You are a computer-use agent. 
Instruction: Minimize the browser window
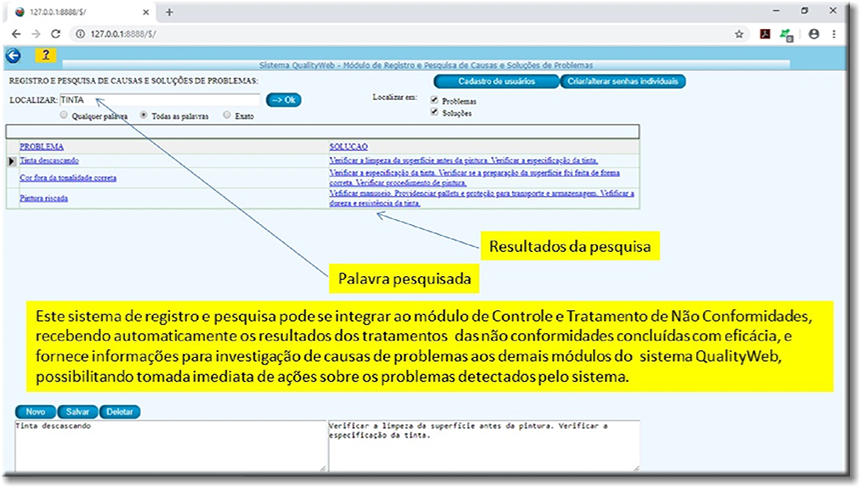776,11
